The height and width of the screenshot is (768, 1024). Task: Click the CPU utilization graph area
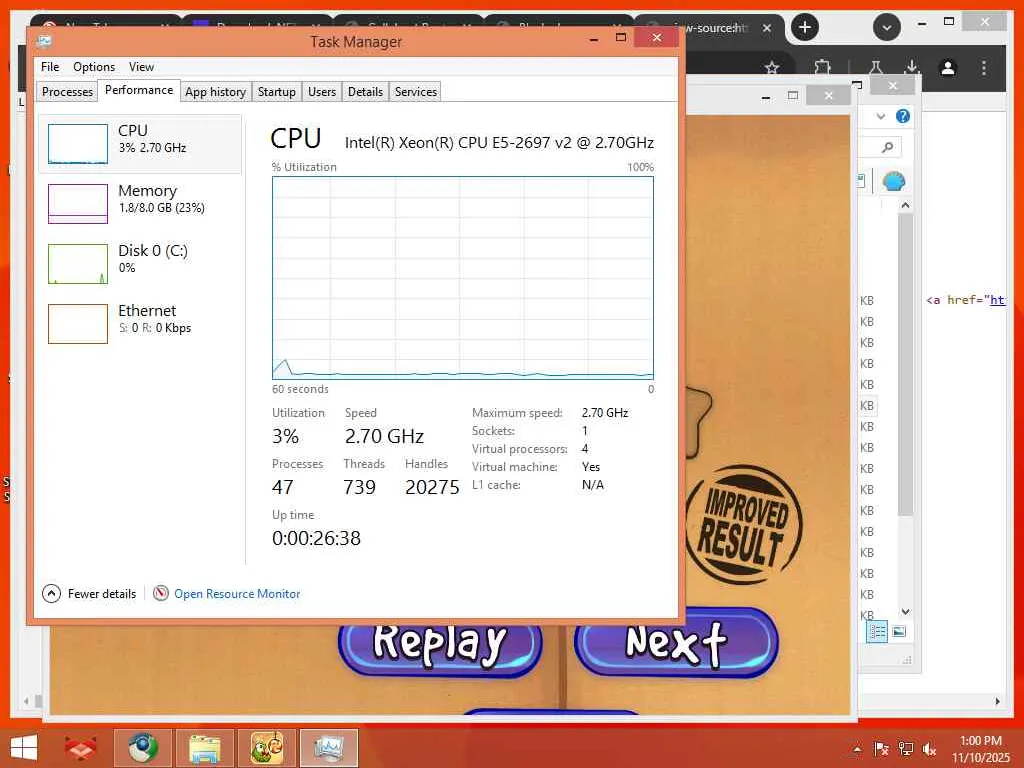click(462, 278)
